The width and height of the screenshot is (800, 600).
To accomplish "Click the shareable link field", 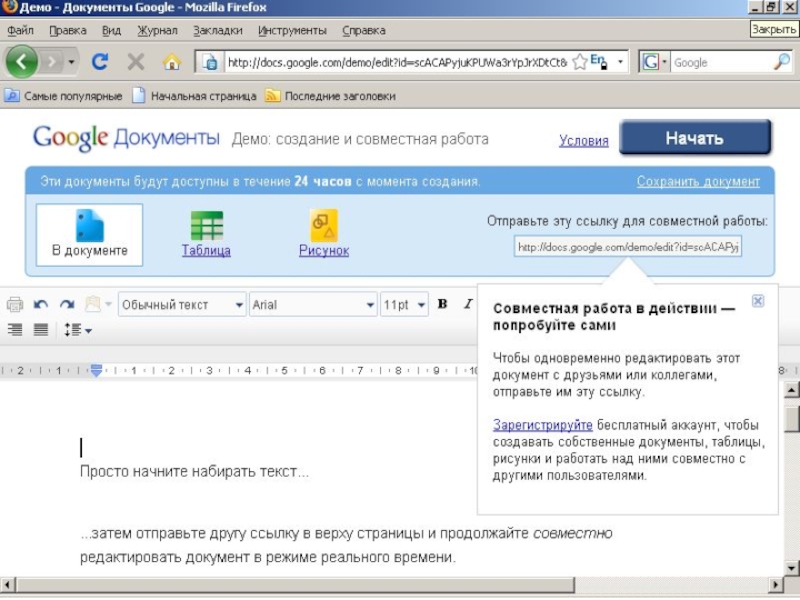I will tap(628, 246).
